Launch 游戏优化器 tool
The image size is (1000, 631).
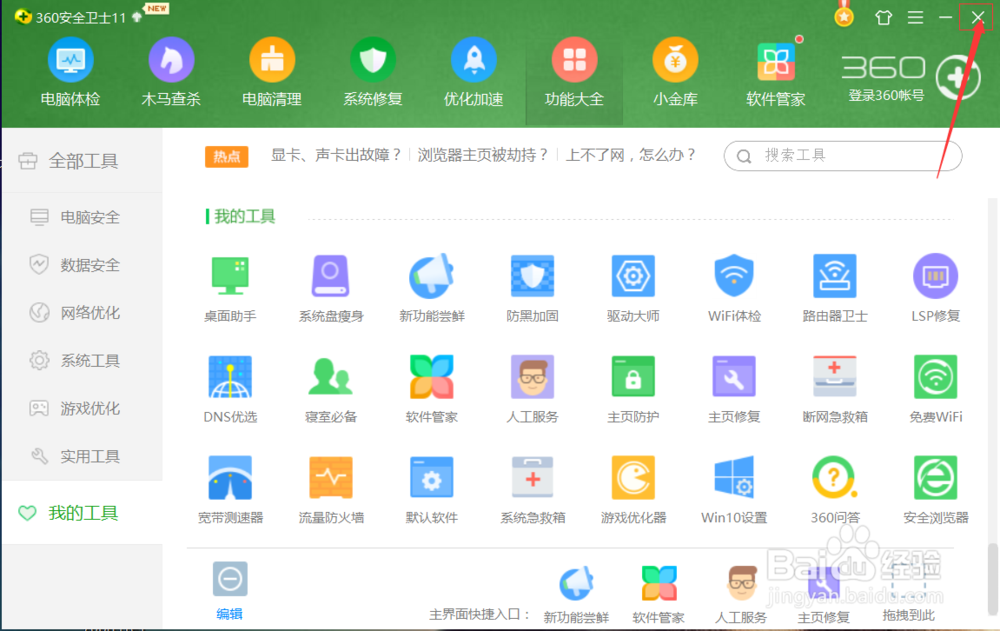pyautogui.click(x=633, y=490)
